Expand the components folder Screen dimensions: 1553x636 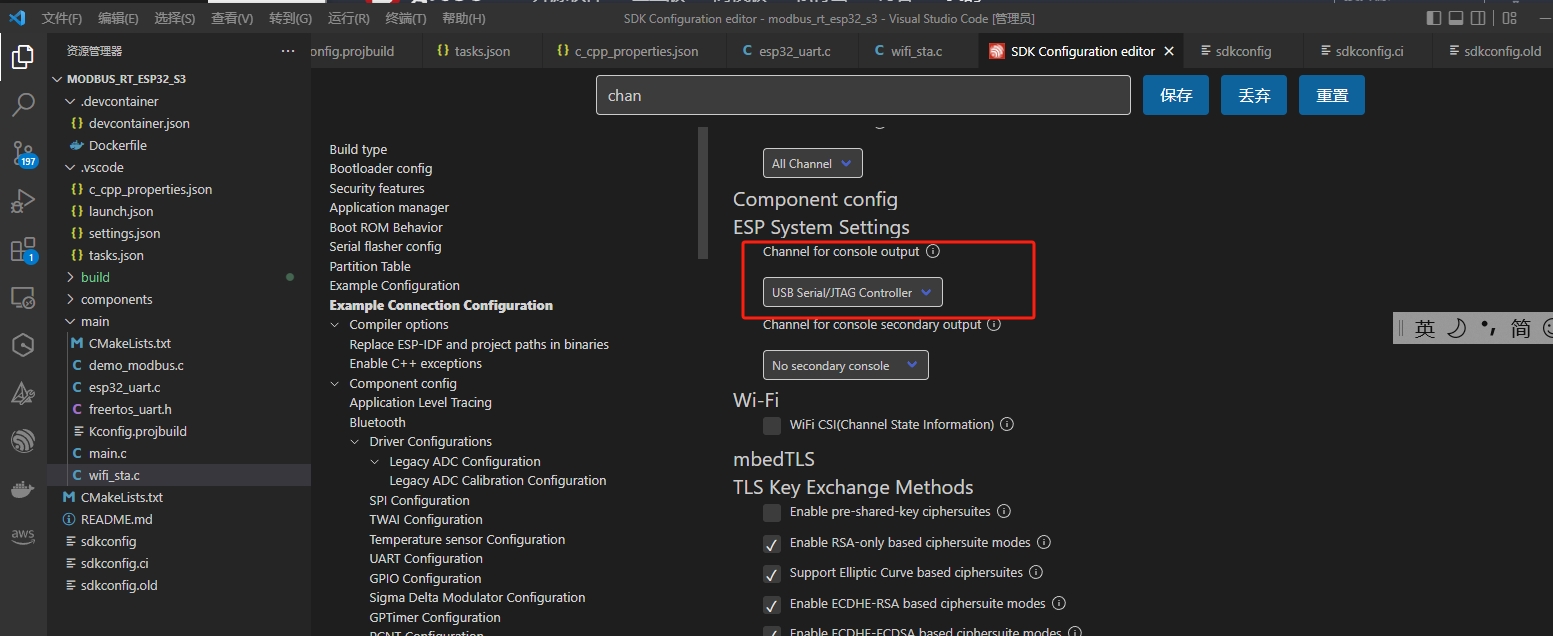[x=70, y=299]
